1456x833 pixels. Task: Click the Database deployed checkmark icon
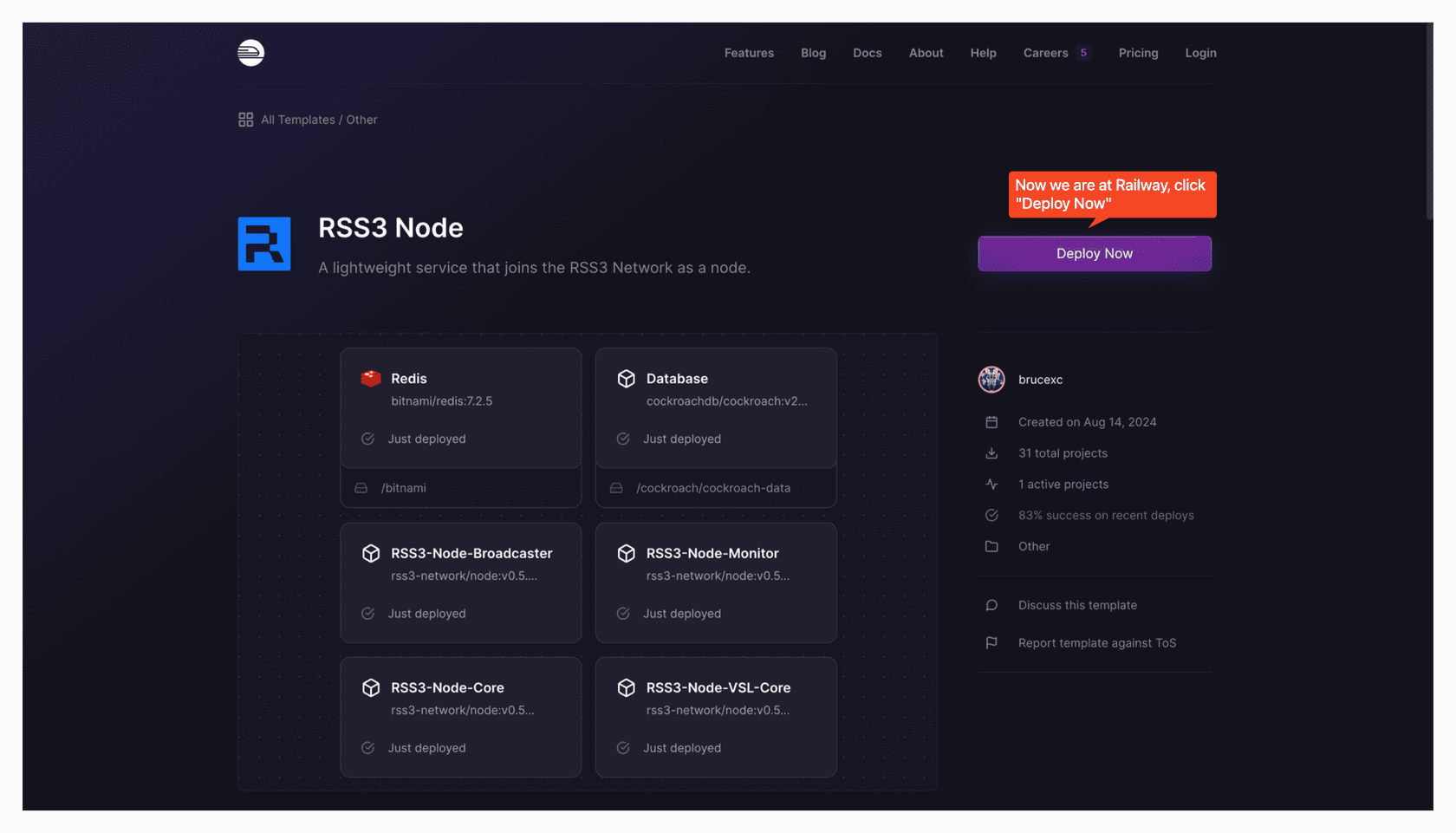[622, 439]
